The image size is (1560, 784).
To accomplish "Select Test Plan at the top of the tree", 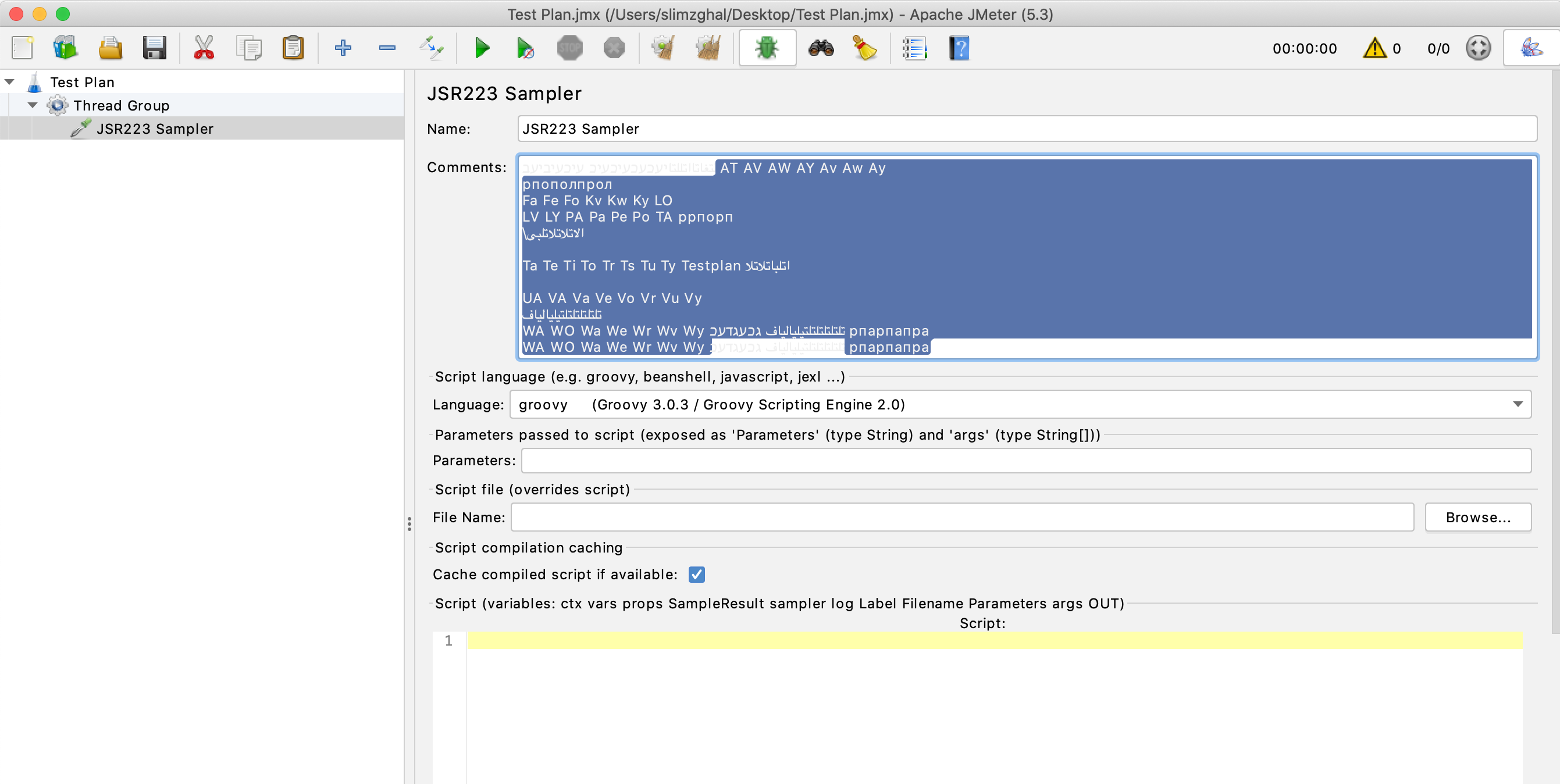I will click(x=82, y=82).
